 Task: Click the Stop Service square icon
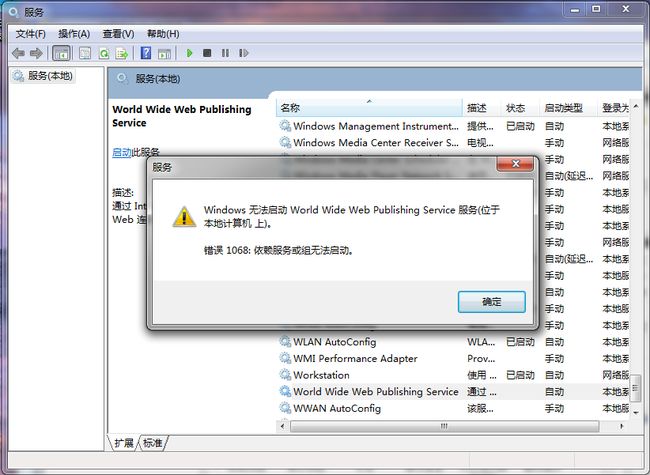pos(207,53)
